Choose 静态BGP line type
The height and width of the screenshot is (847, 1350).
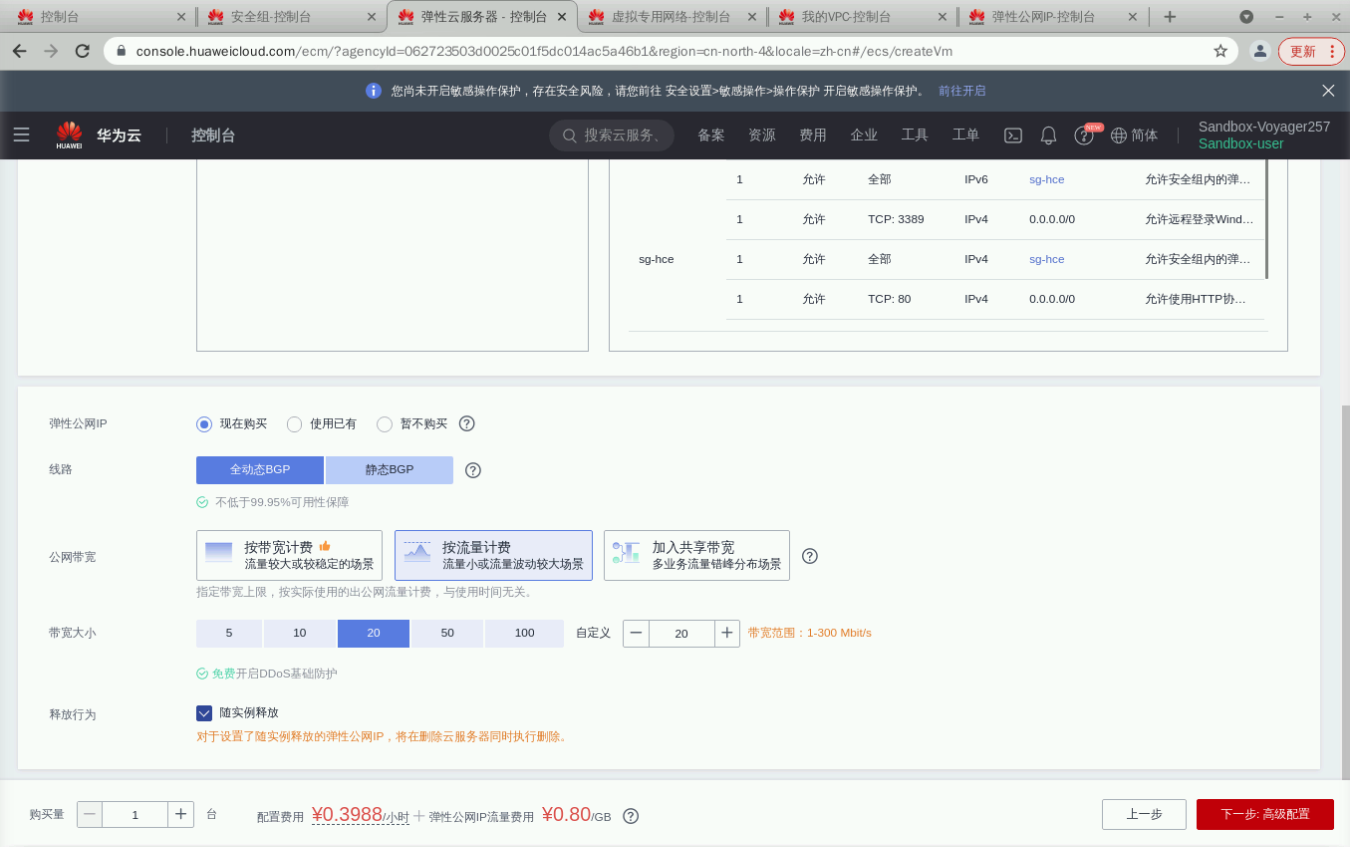point(389,470)
